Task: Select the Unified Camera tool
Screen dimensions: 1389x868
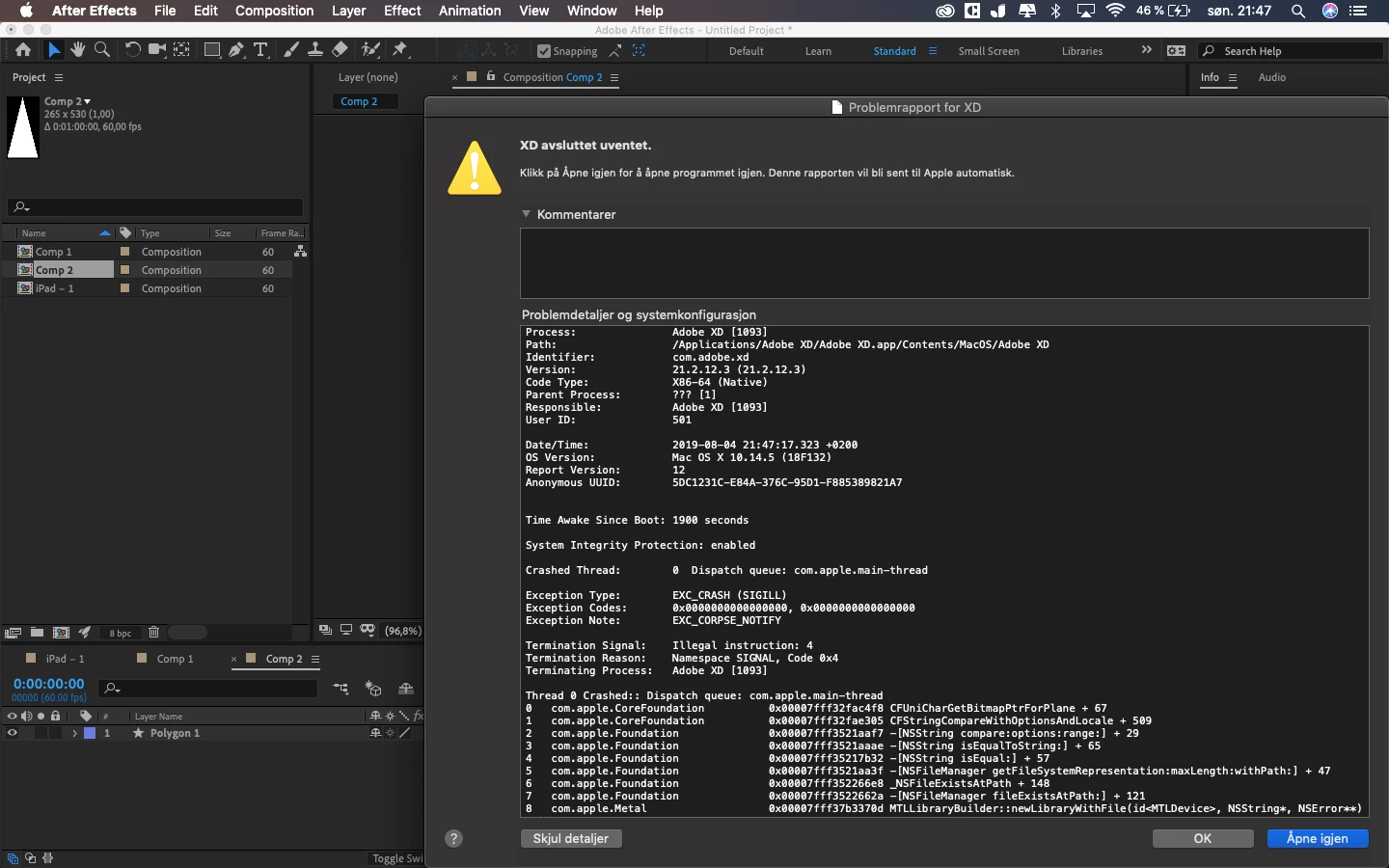Action: (156, 50)
